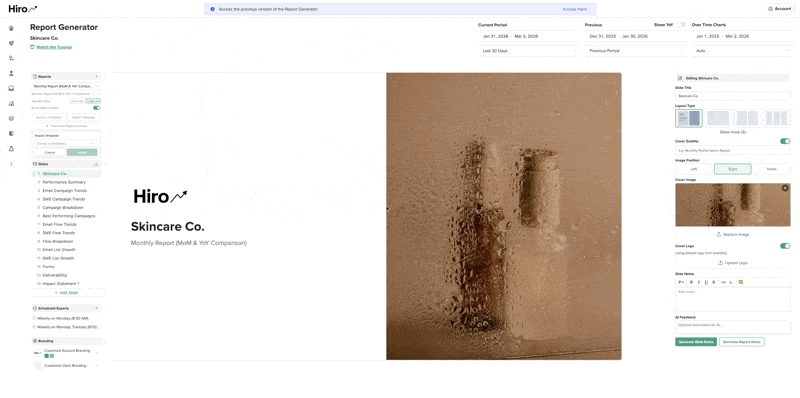Click Cancel in Import Template
This screenshot has height=398, width=800.
(50, 153)
